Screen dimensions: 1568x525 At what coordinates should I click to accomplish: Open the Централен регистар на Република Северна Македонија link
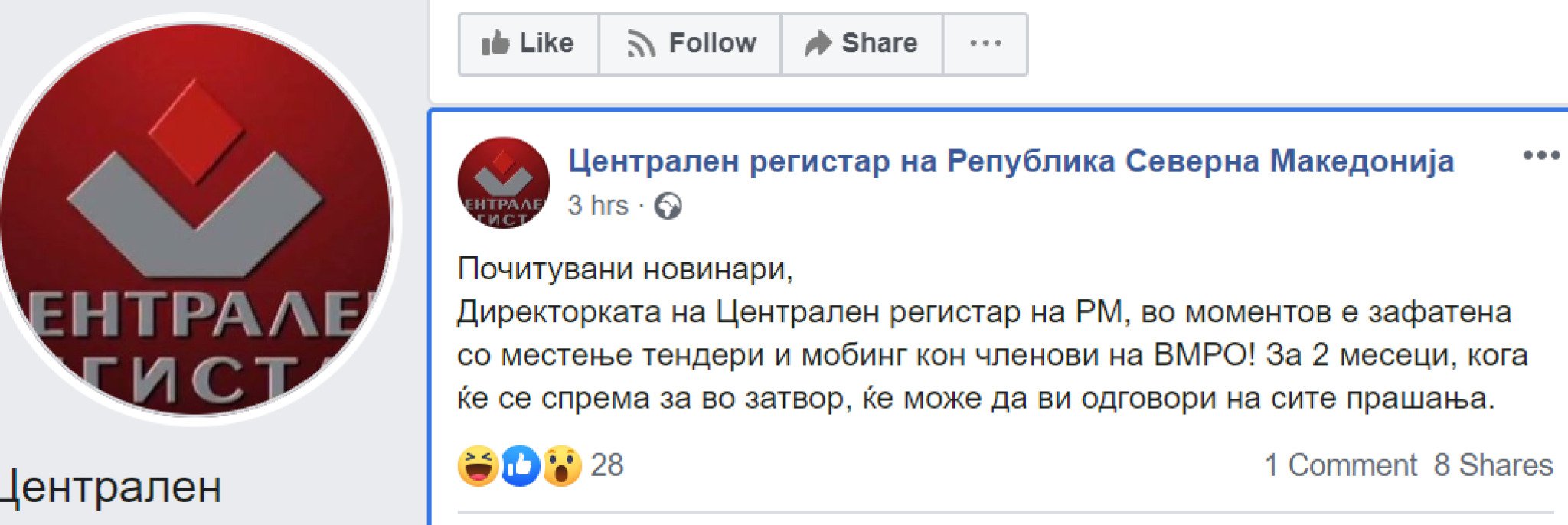point(1011,161)
